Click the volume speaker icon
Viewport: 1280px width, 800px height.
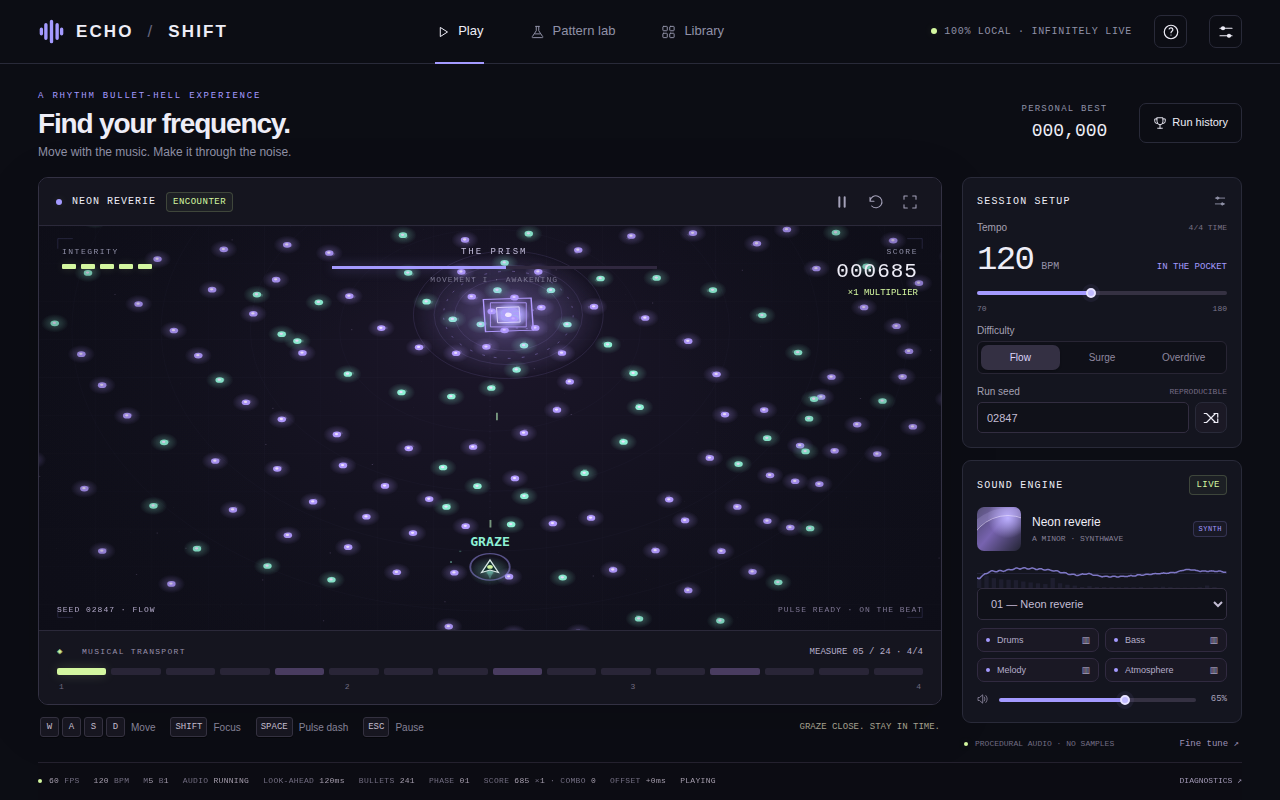point(983,699)
